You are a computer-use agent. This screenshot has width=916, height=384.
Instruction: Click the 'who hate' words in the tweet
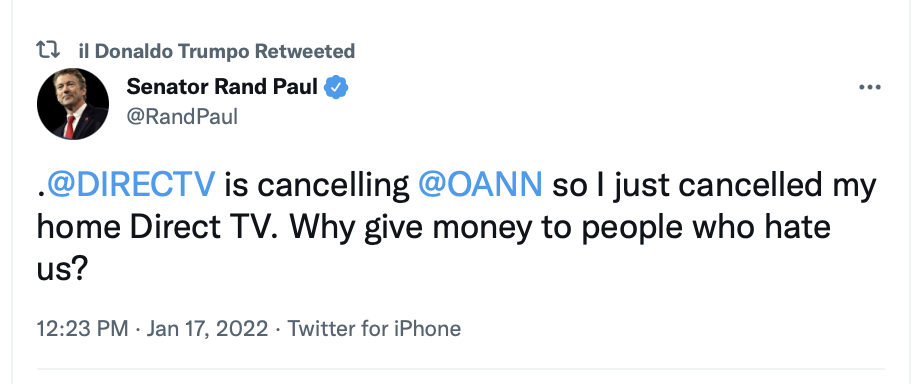click(x=762, y=227)
